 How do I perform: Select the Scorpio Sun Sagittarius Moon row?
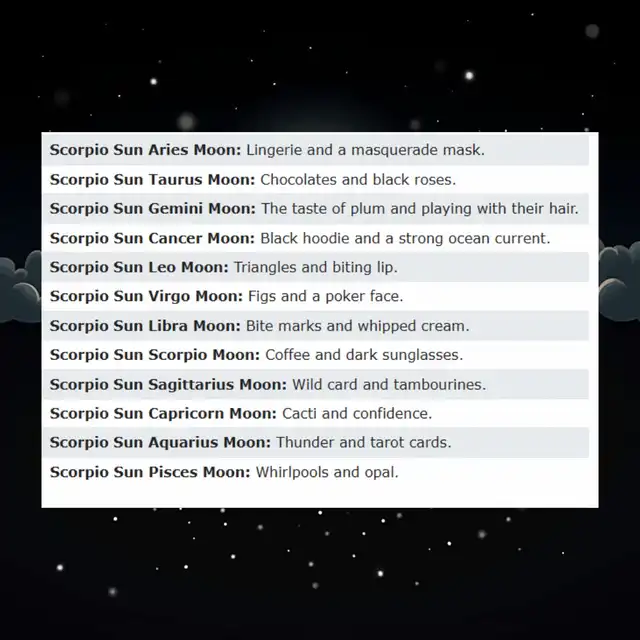315,384
